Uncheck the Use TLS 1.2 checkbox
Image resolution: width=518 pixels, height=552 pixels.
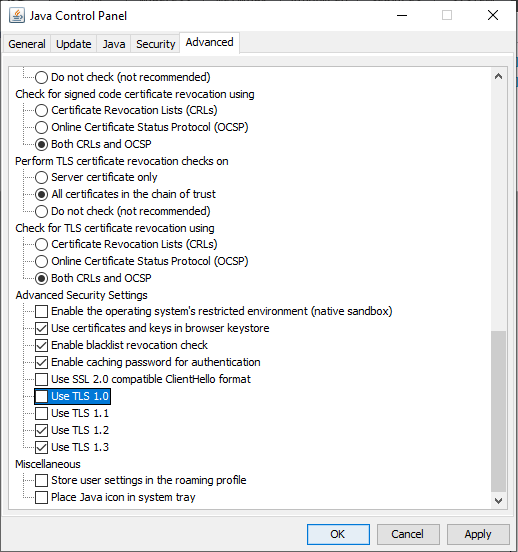(x=41, y=430)
